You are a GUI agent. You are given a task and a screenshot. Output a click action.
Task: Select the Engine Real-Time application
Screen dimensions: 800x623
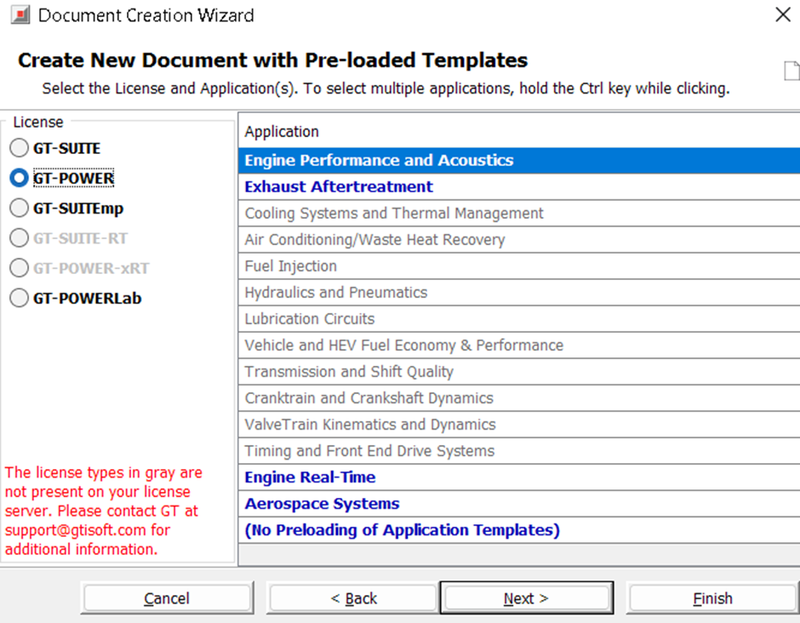[x=519, y=478]
